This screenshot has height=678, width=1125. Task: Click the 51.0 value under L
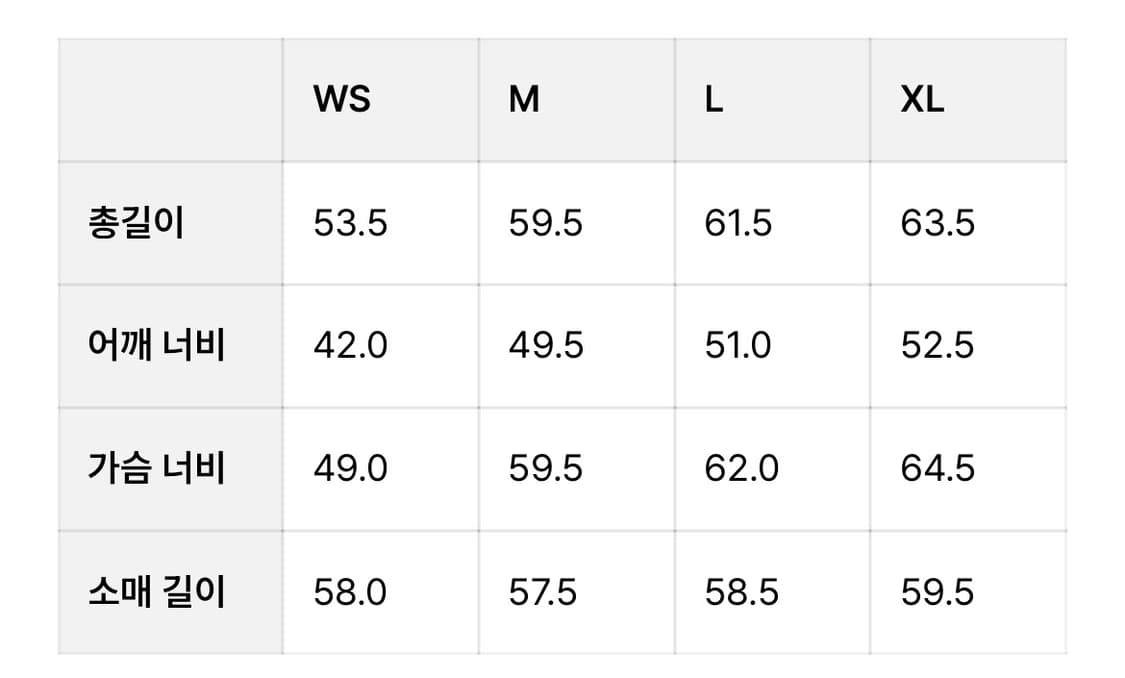coord(738,346)
